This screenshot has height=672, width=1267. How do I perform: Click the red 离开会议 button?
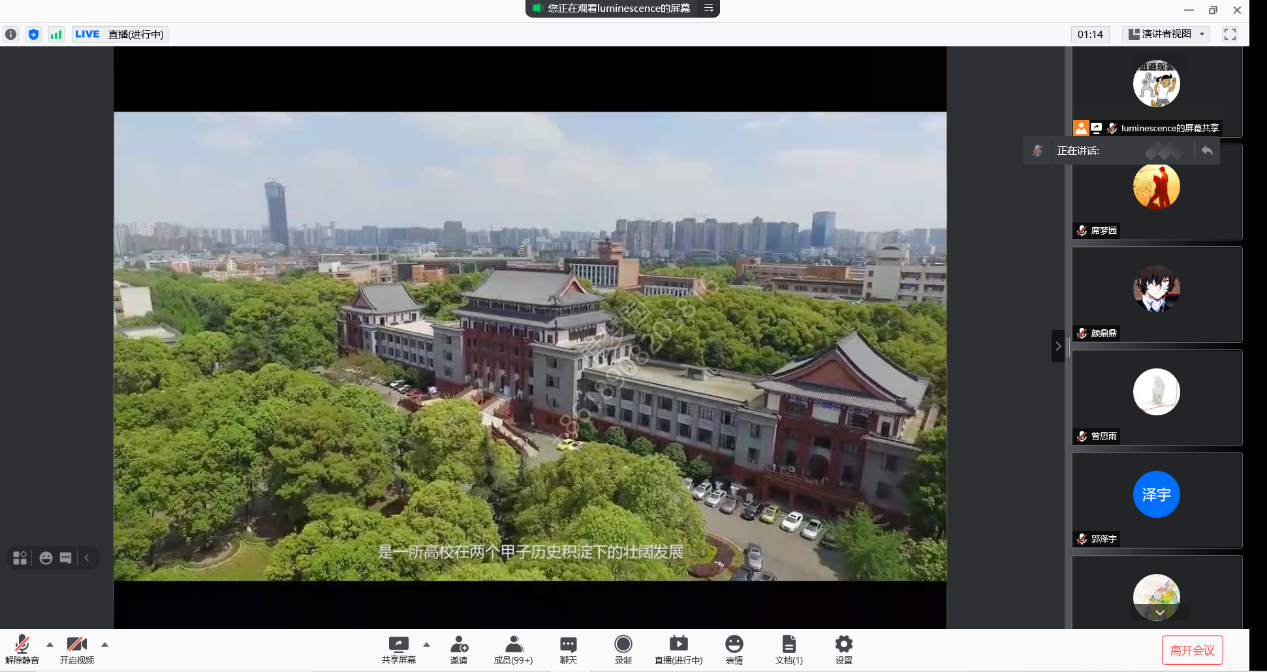pyautogui.click(x=1192, y=650)
